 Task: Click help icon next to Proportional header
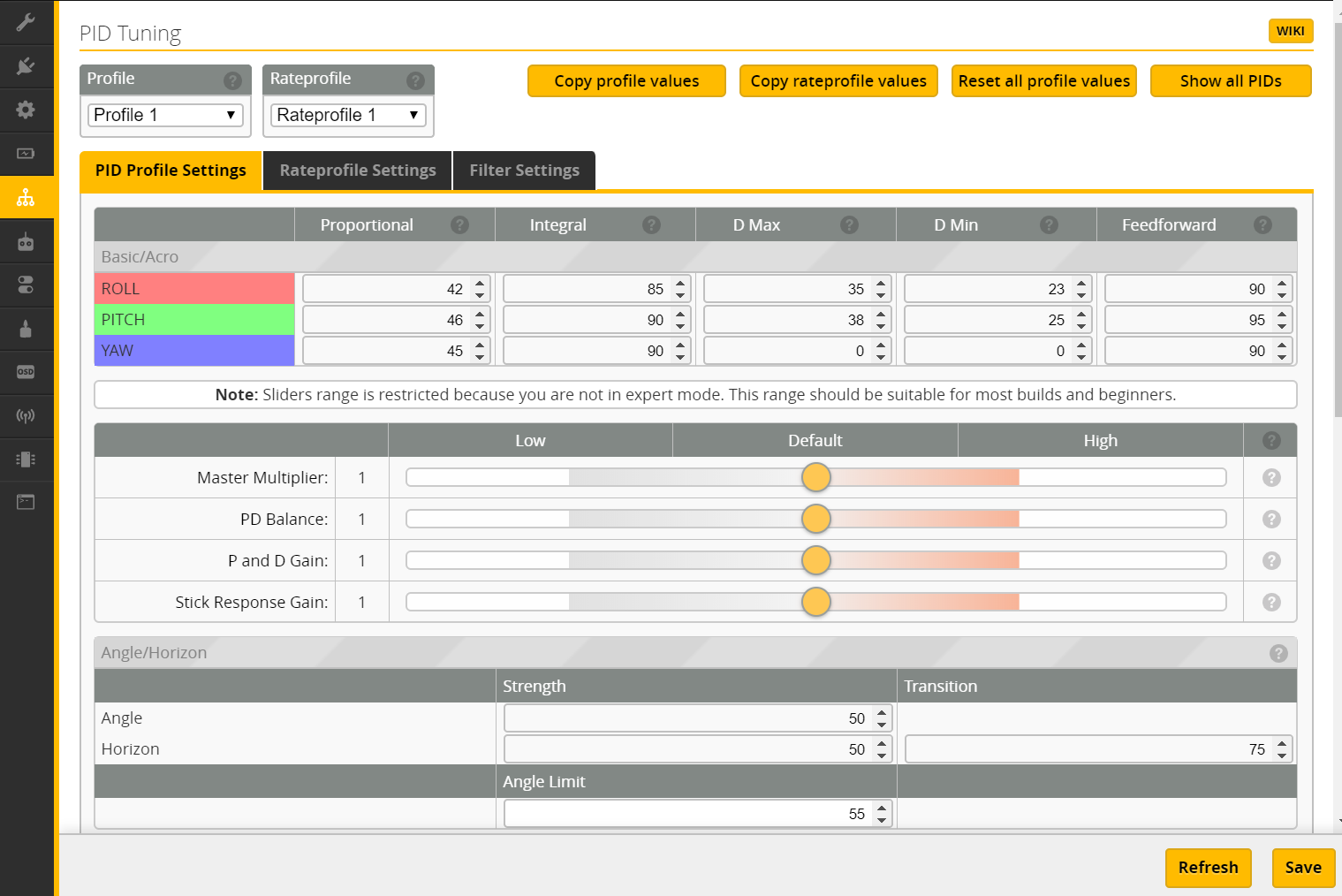pyautogui.click(x=459, y=225)
